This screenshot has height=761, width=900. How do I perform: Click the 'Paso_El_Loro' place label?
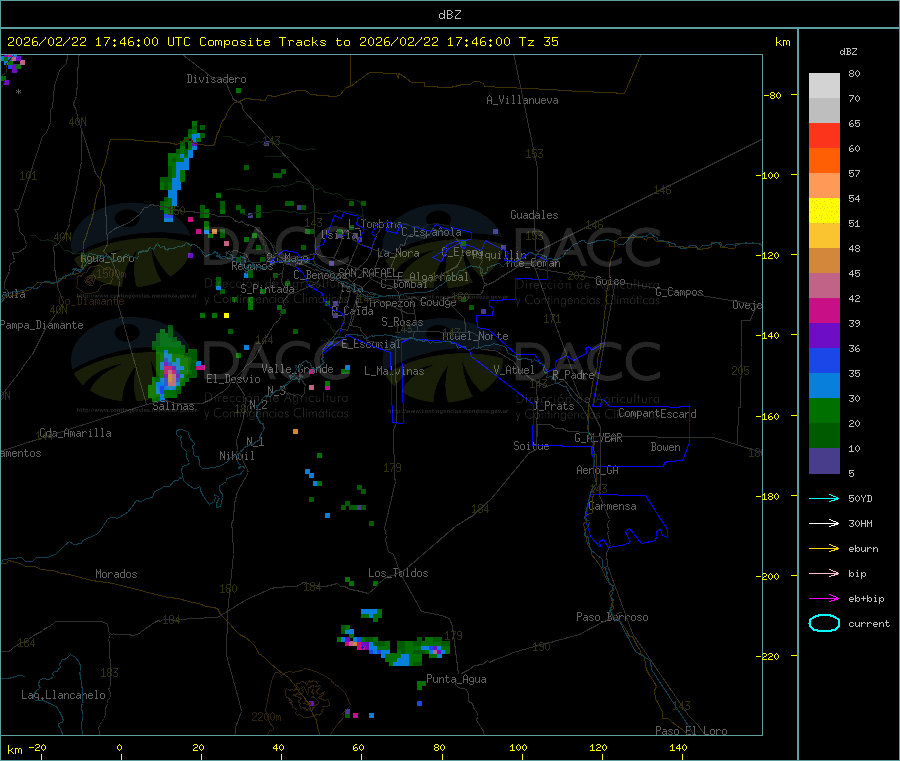(x=691, y=731)
